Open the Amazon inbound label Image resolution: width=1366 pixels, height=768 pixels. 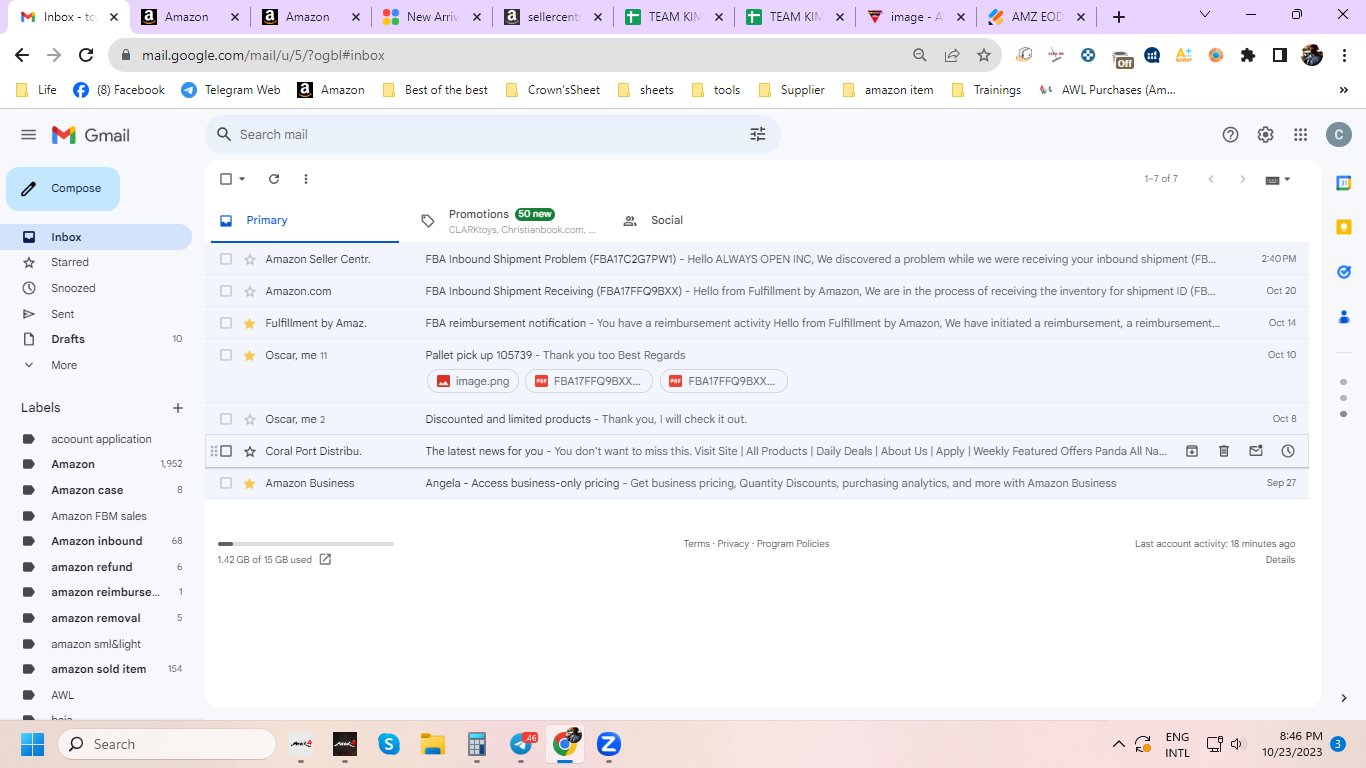pos(97,541)
